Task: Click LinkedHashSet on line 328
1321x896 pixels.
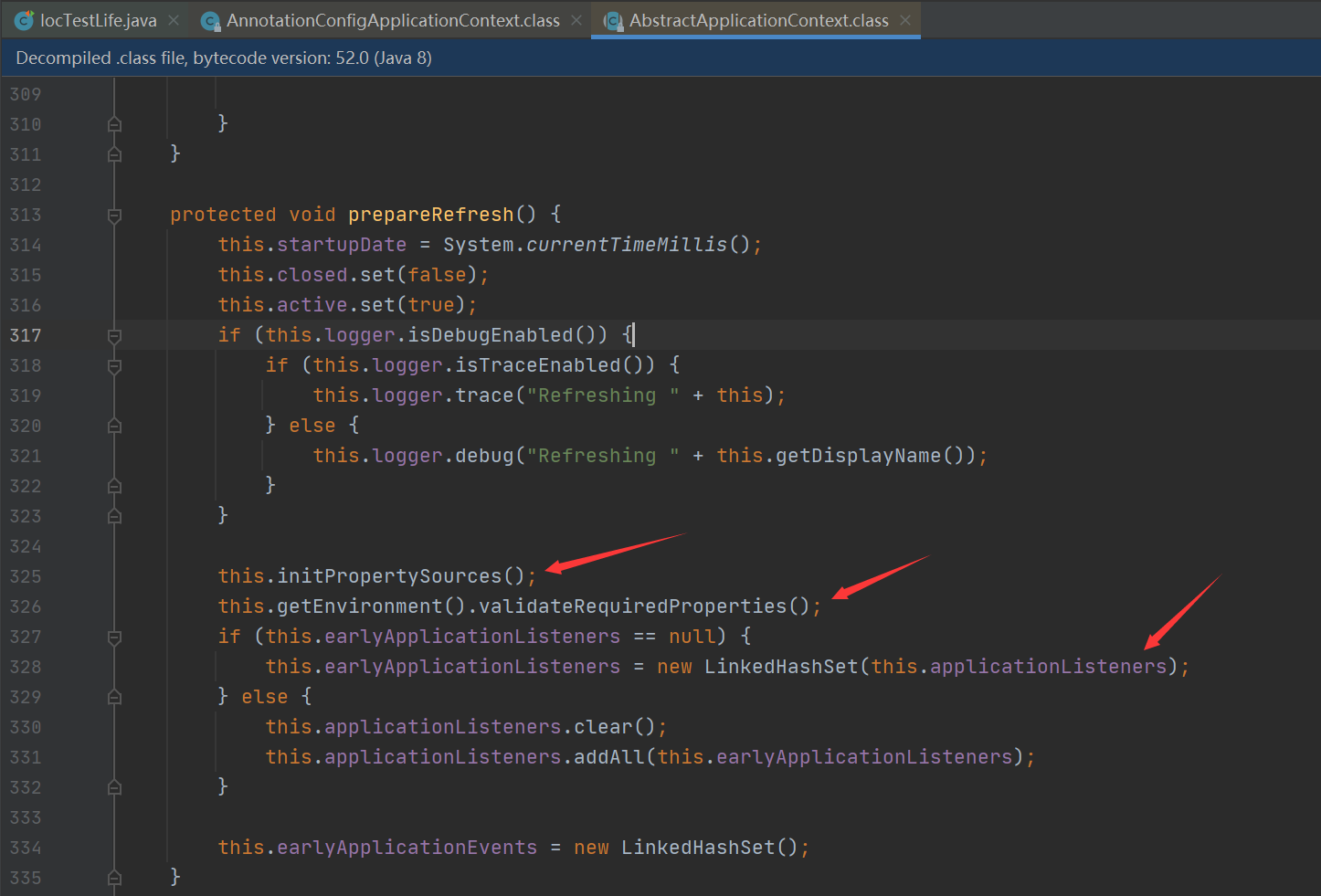Action: point(781,667)
